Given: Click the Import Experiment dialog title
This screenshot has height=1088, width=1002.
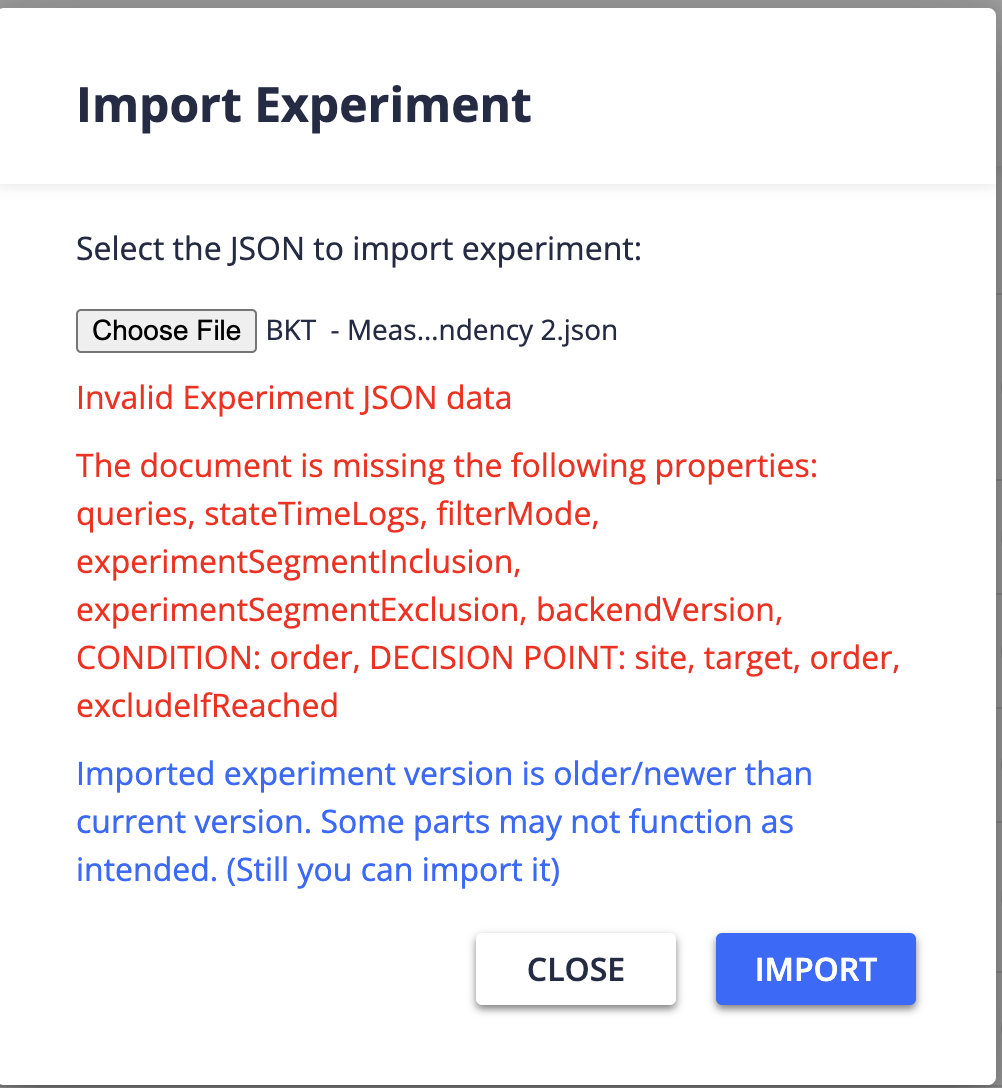Looking at the screenshot, I should point(303,104).
